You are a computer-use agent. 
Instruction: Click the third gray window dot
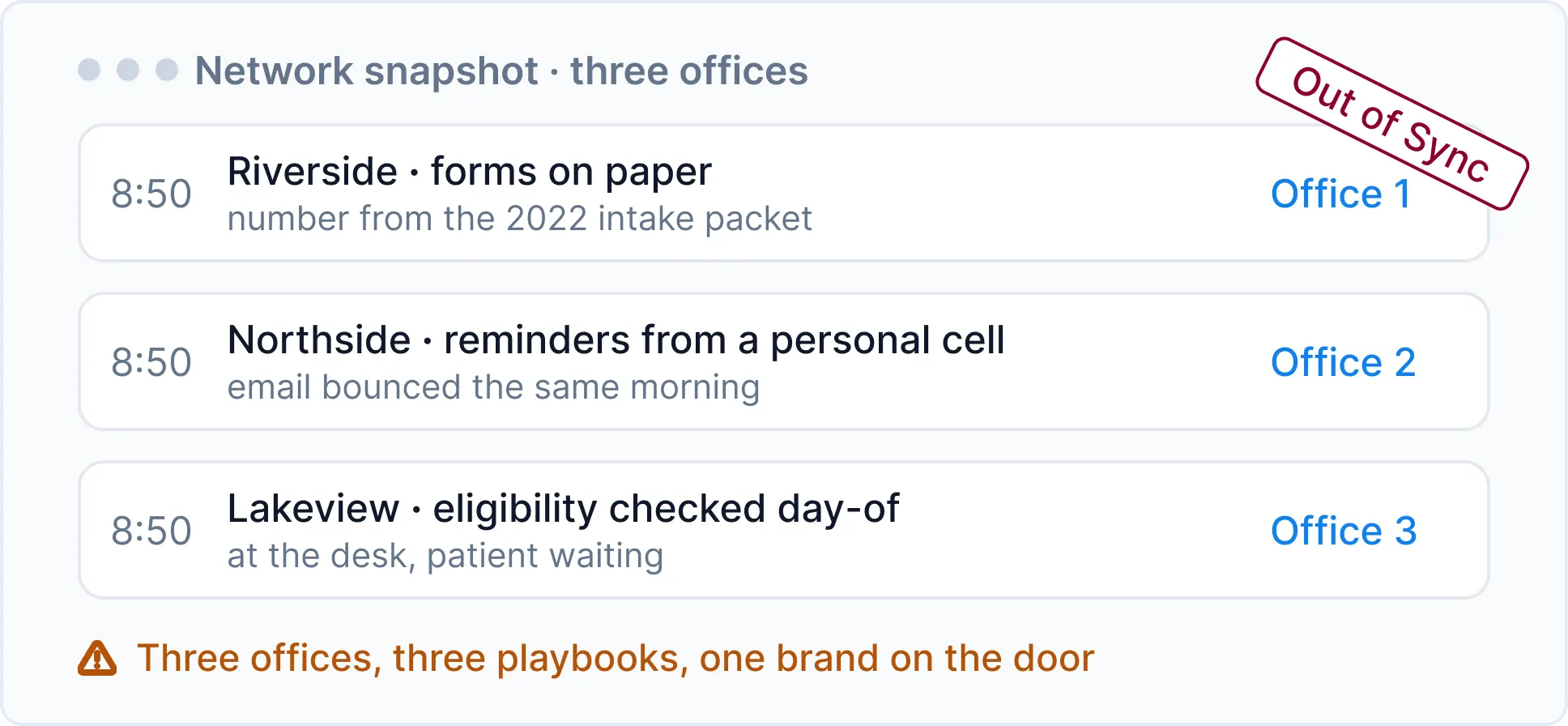pyautogui.click(x=167, y=70)
